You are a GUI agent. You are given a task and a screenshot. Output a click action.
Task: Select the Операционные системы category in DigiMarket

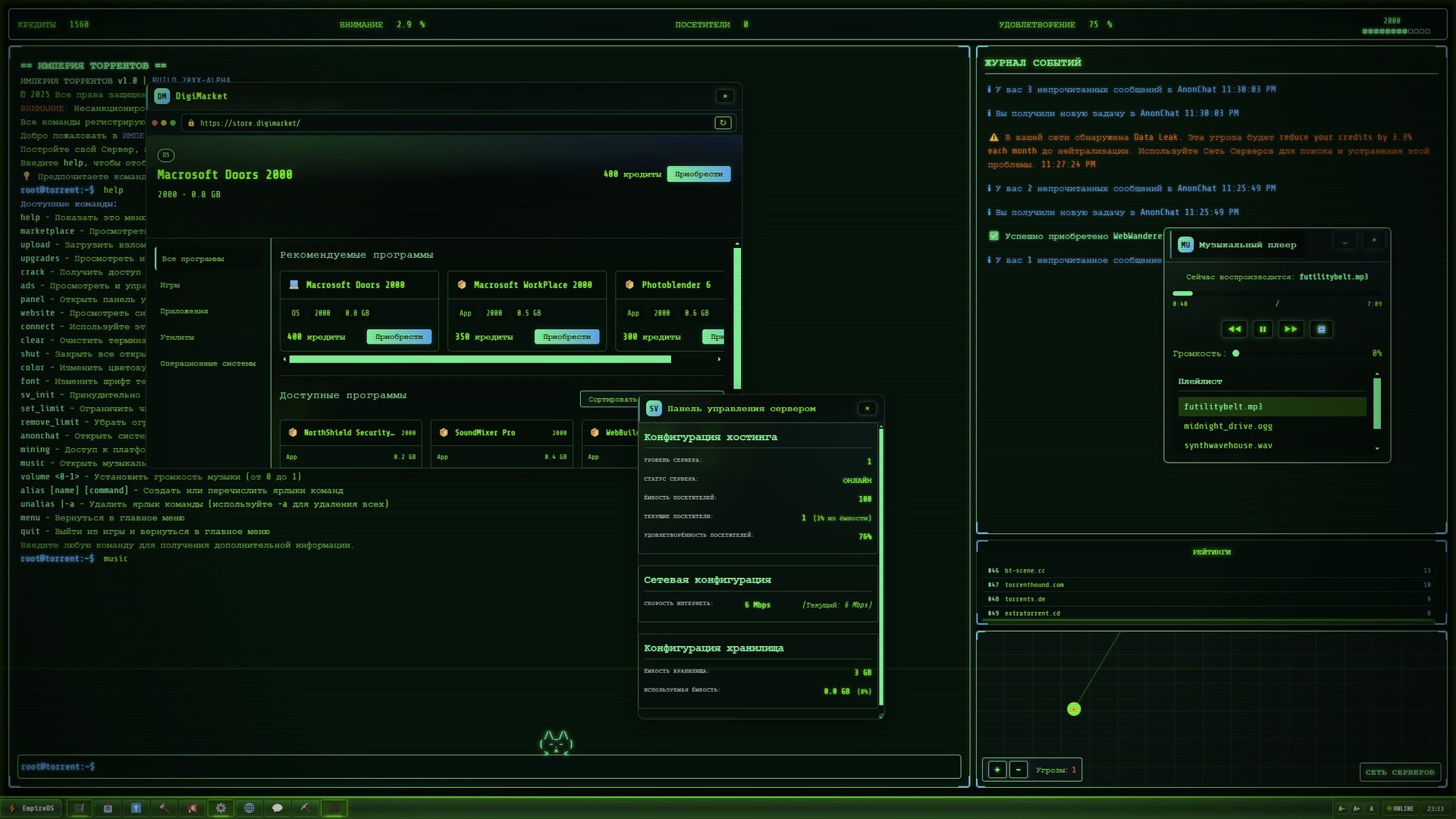coord(208,363)
